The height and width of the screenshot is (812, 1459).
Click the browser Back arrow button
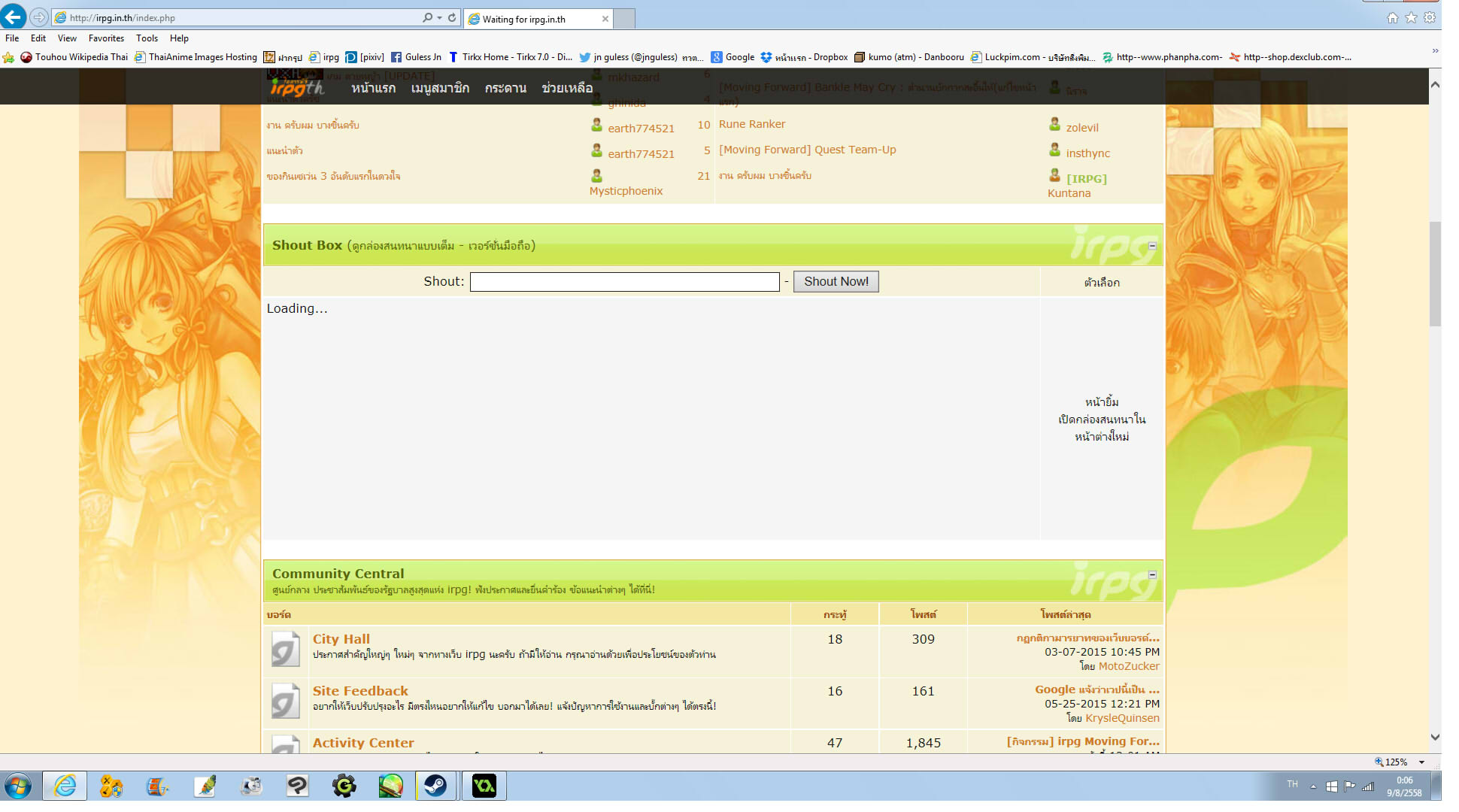tap(14, 17)
